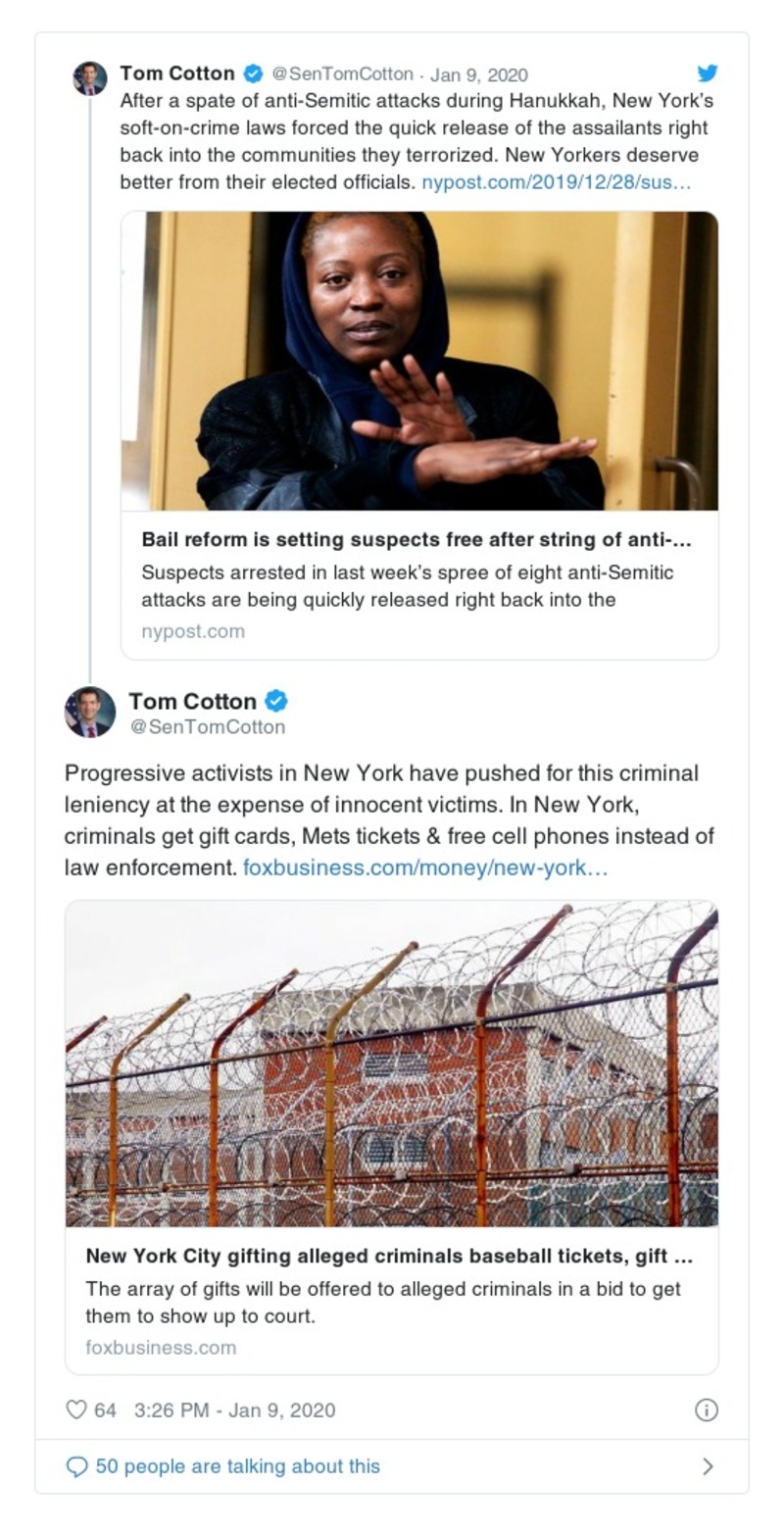784x1533 pixels.
Task: Open the barbed wire fence photo thumbnail
Action: coord(392,1063)
